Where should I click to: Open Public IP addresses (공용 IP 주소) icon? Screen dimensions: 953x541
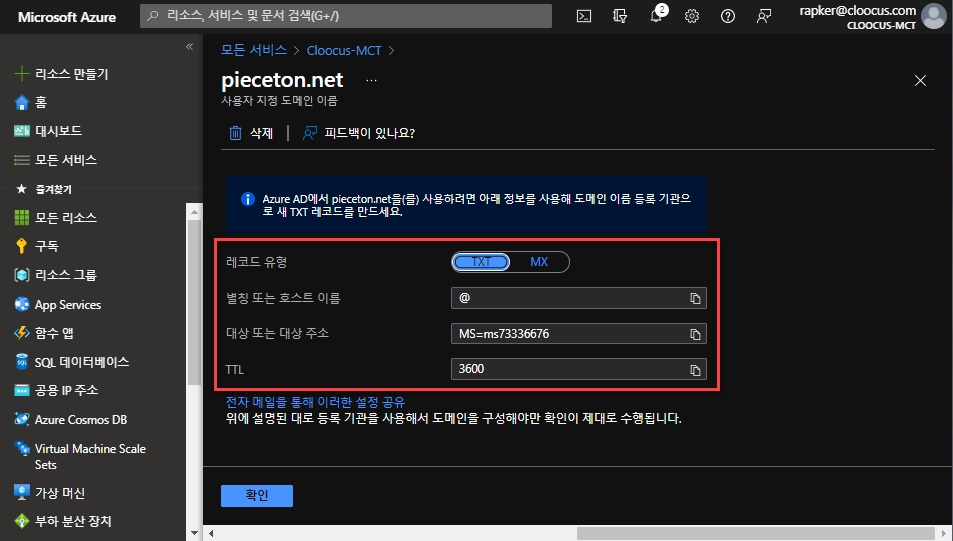click(x=22, y=390)
